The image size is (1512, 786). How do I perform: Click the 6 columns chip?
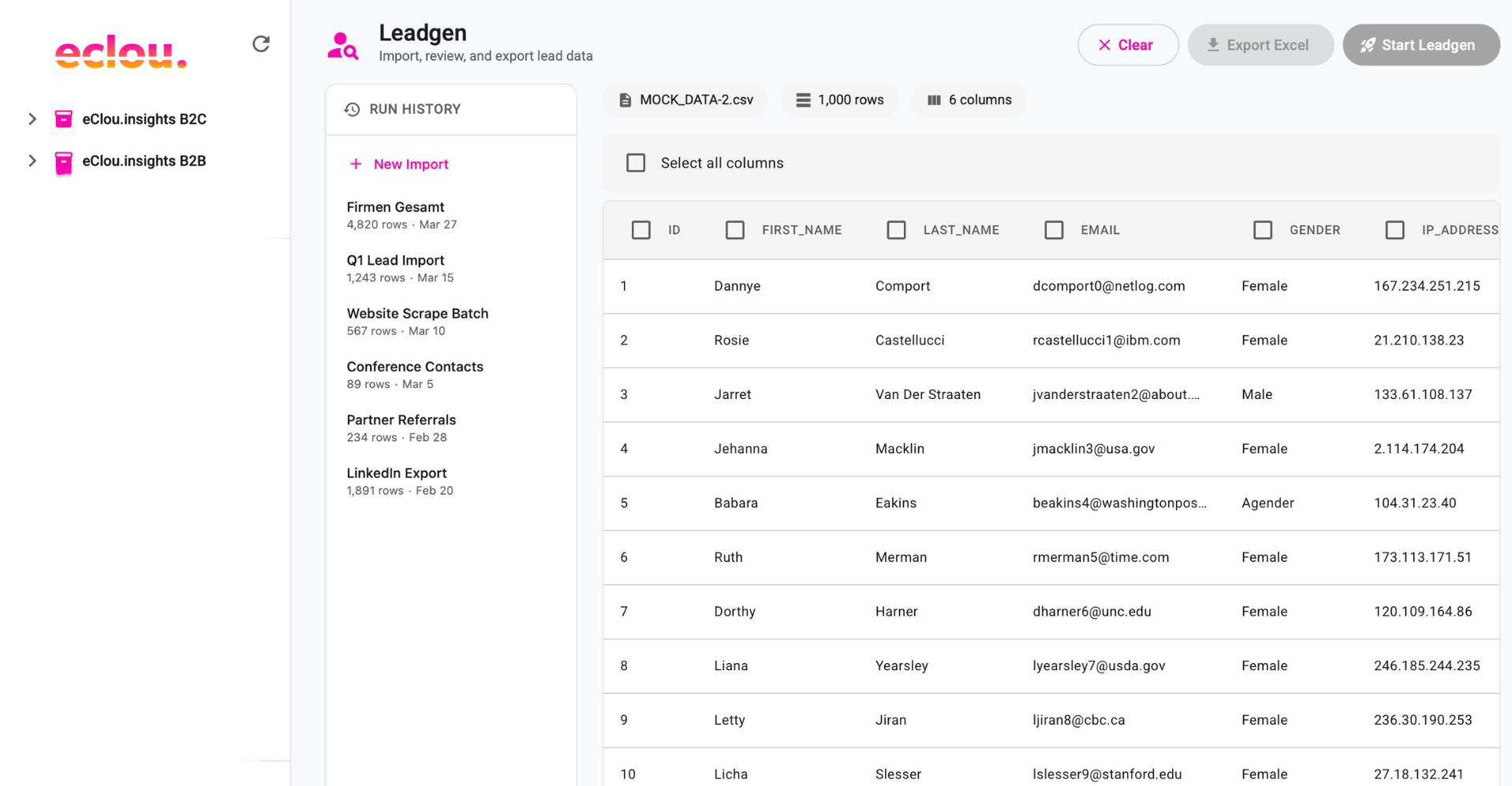click(x=969, y=100)
